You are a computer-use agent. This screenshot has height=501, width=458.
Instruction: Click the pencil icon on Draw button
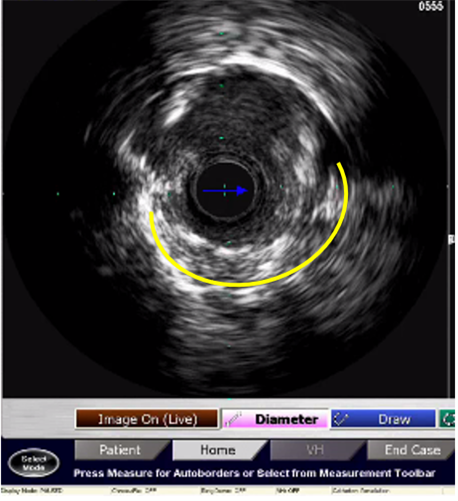[341, 419]
